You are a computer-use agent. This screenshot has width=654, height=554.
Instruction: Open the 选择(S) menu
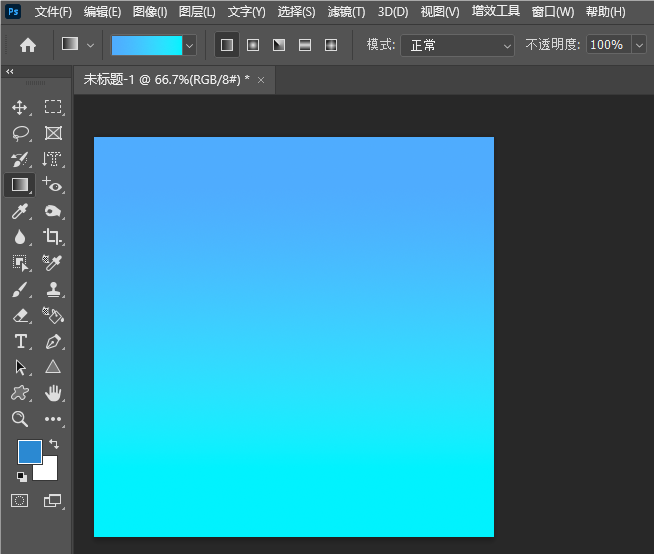coord(296,12)
